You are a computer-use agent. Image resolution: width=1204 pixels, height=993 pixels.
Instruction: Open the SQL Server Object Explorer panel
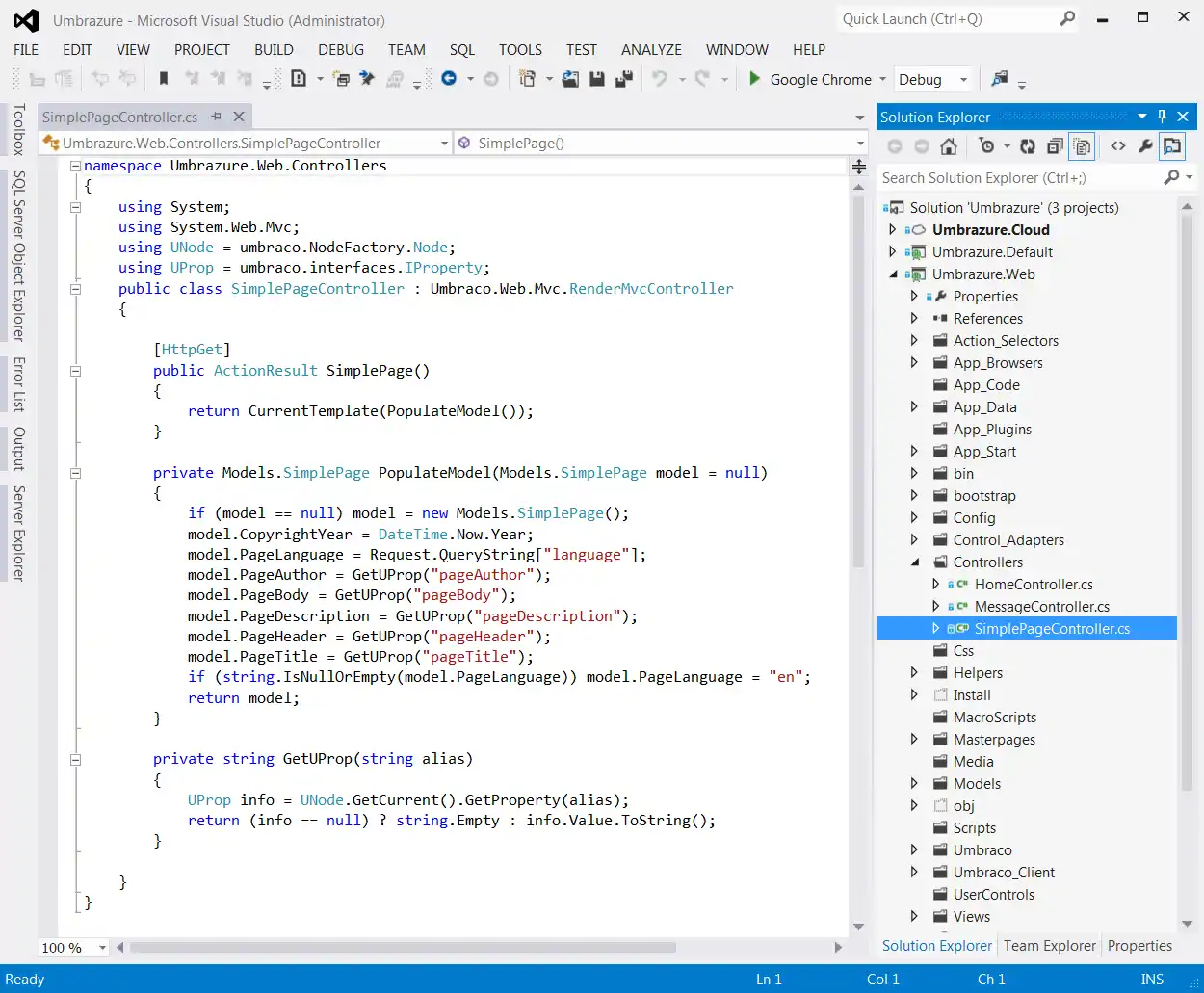point(17,256)
